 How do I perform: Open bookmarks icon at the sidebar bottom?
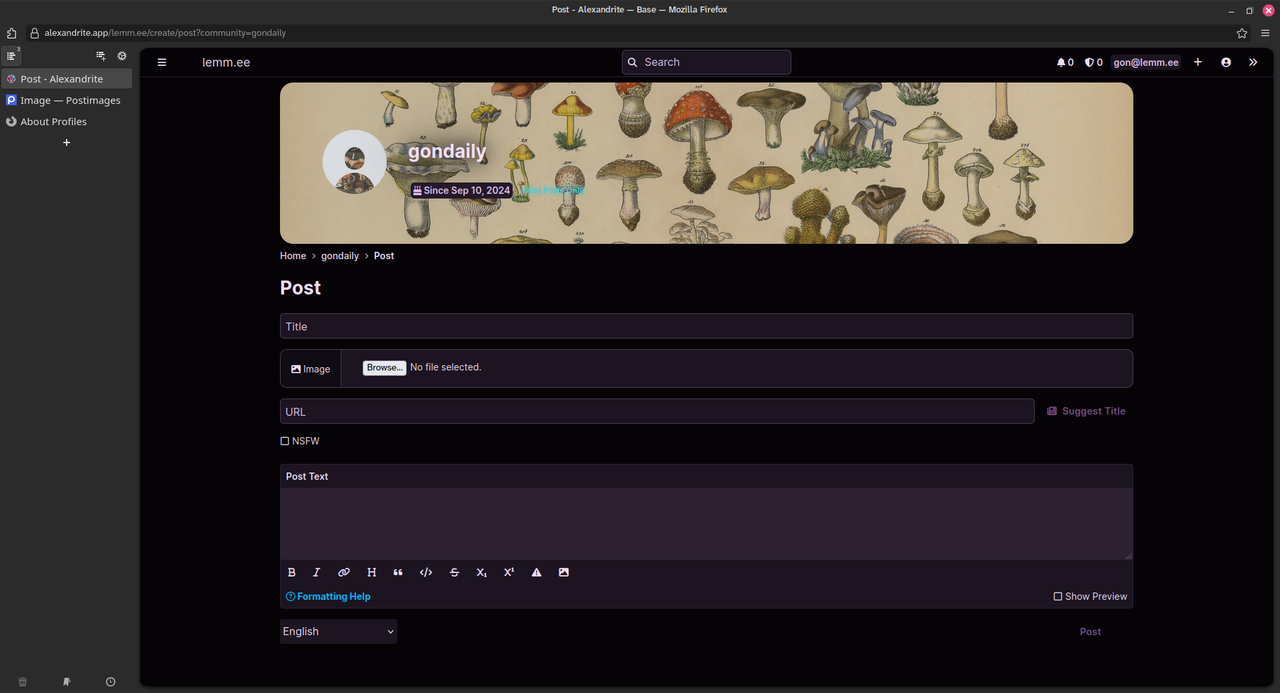point(67,682)
